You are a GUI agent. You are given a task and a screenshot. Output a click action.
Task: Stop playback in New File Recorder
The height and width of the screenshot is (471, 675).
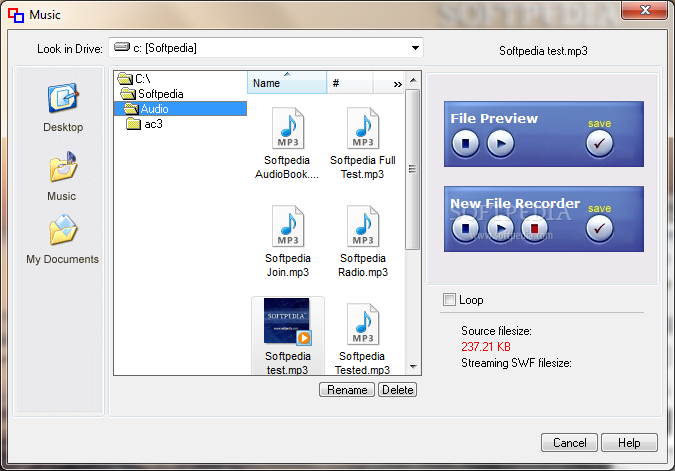465,228
